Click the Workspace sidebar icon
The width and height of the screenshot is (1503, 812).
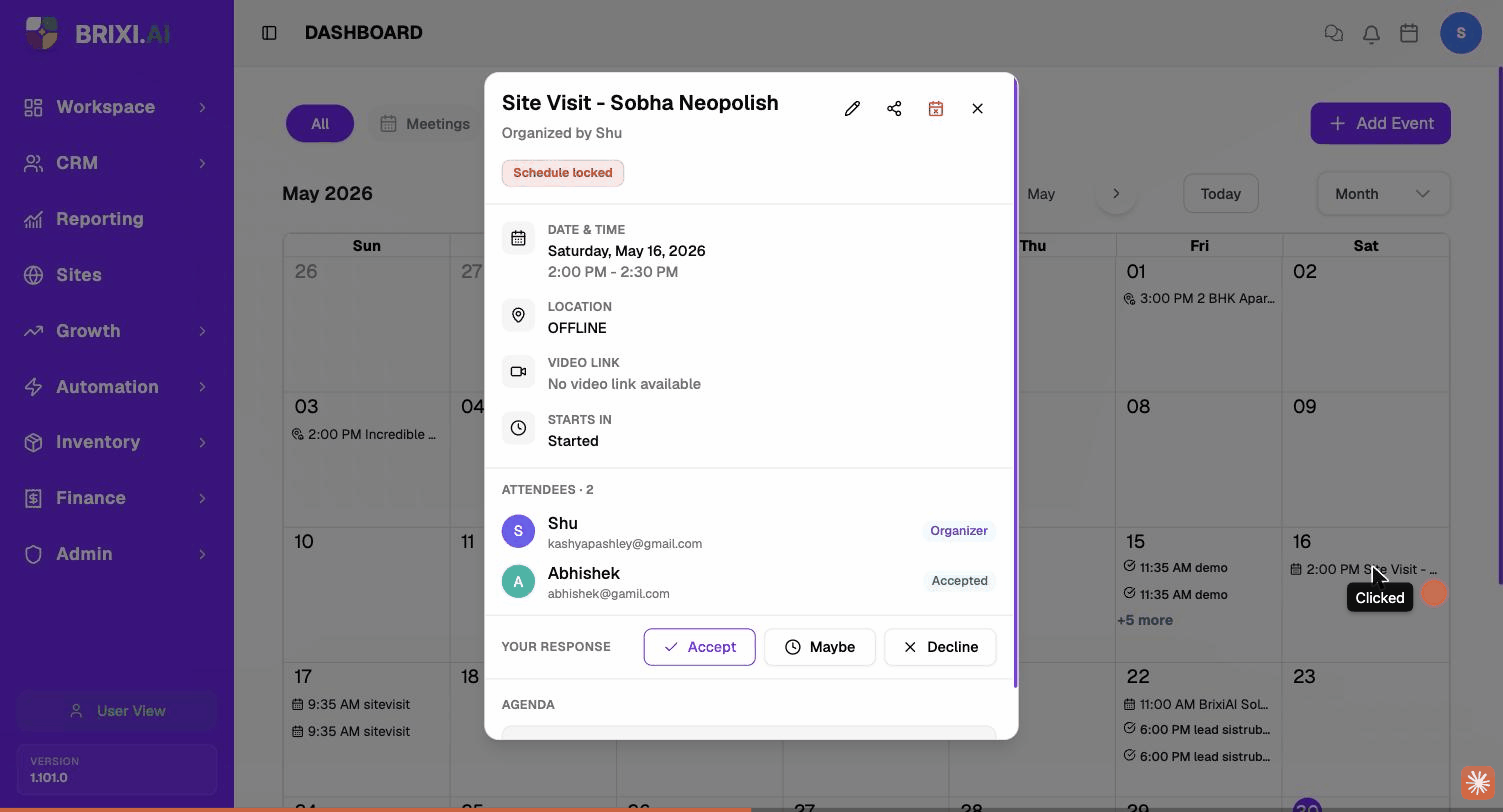click(33, 107)
